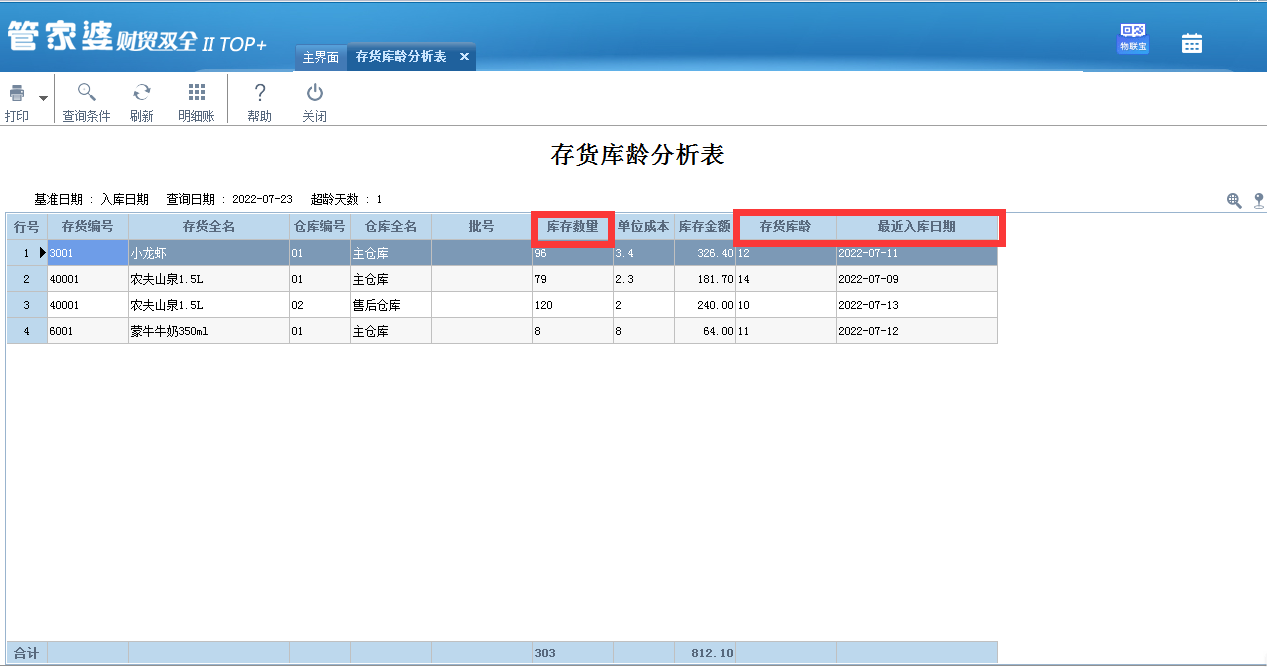The height and width of the screenshot is (667, 1267).
Task: Switch to the 主界面 tab
Action: tap(321, 57)
